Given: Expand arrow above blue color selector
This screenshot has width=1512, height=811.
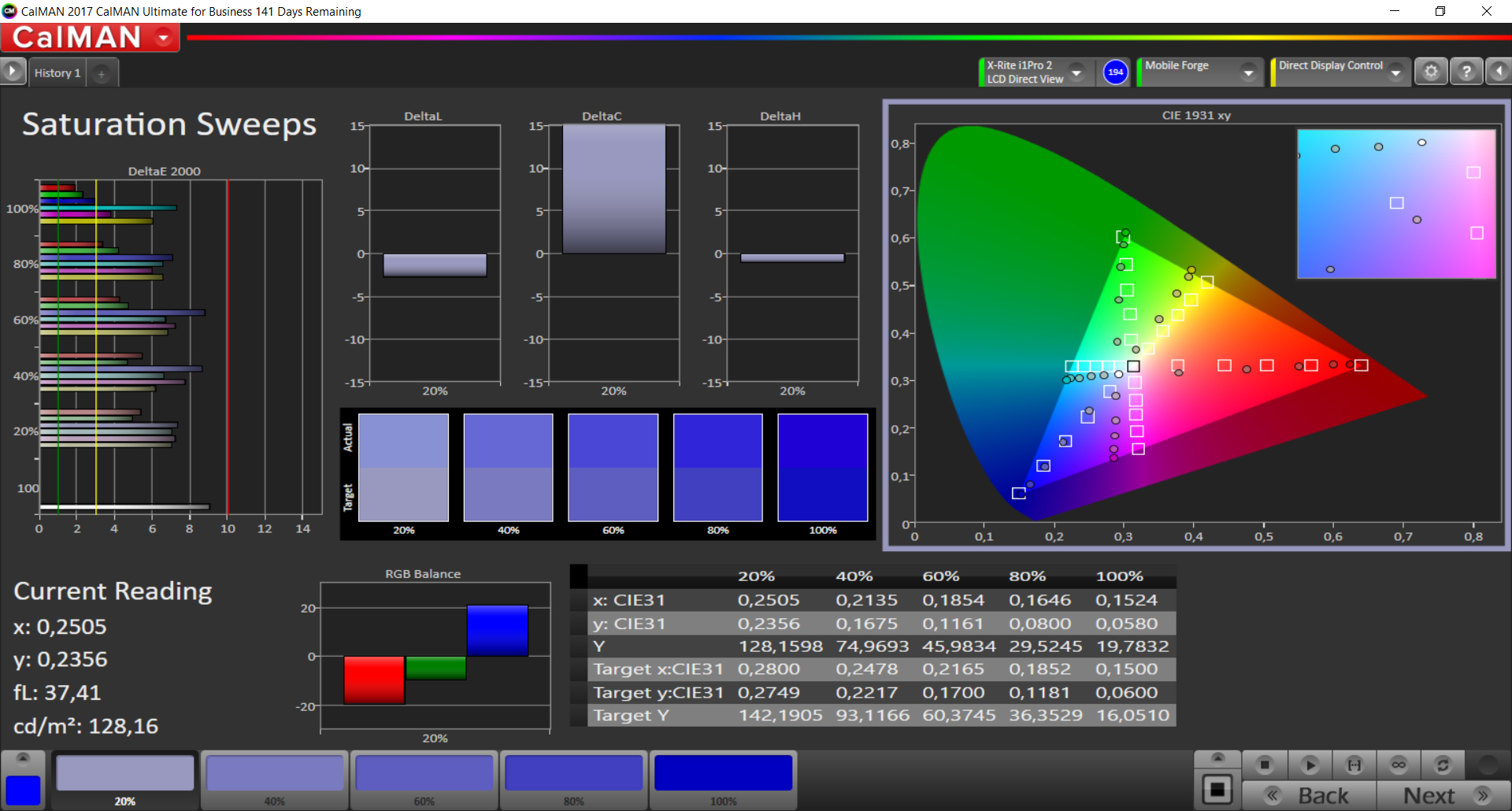Looking at the screenshot, I should 23,758.
